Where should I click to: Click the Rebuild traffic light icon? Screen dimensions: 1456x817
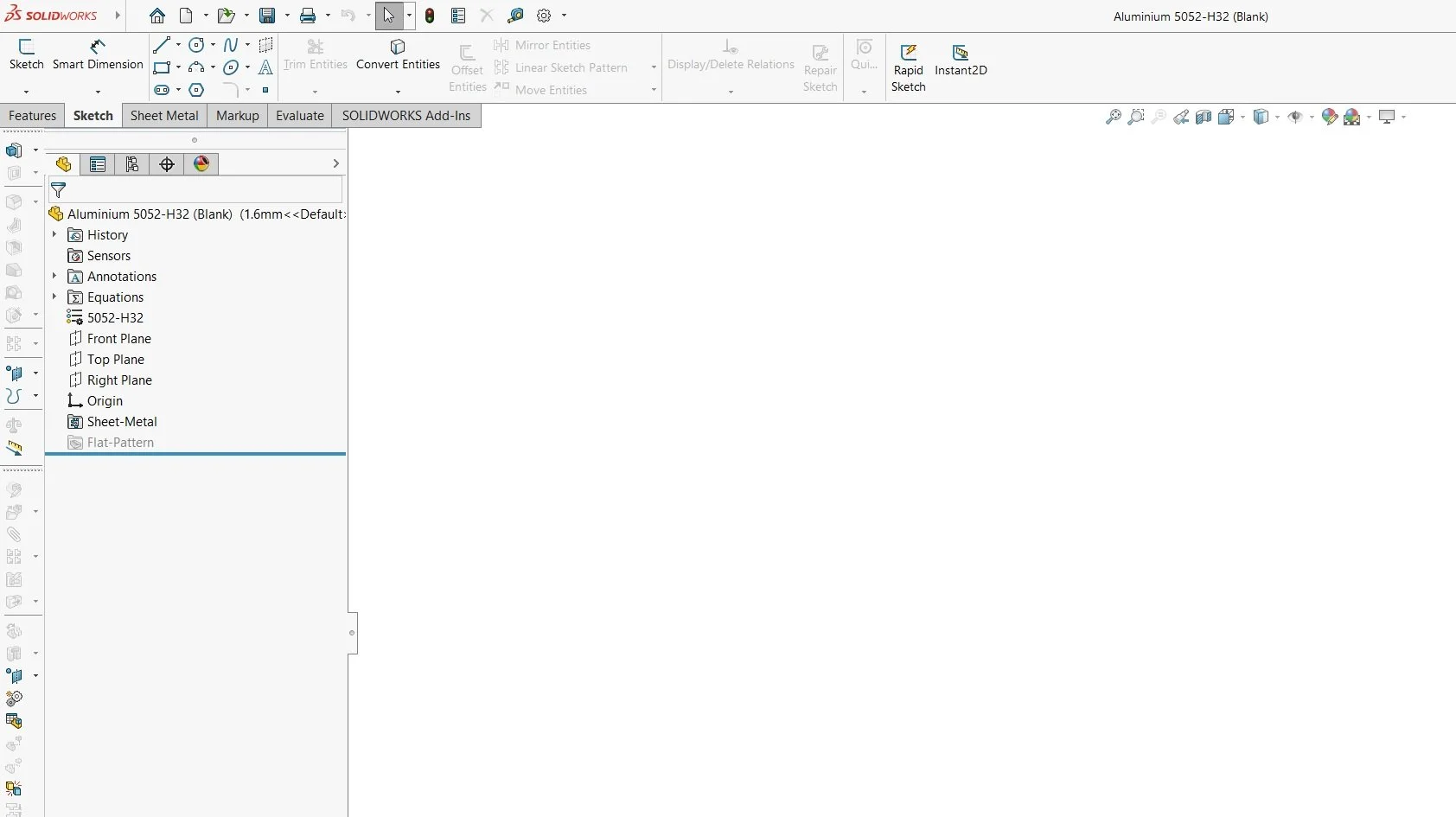coord(430,16)
